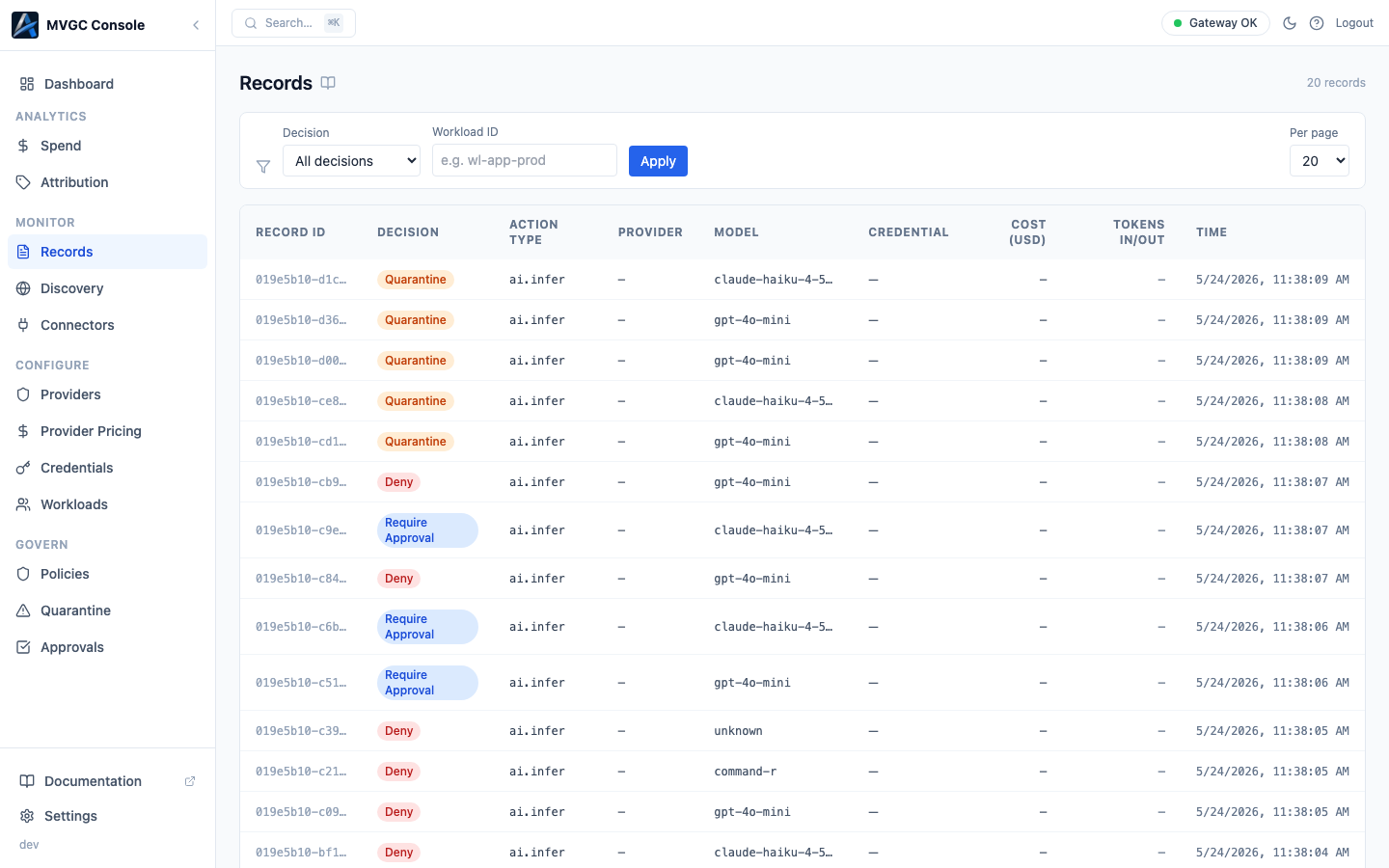The image size is (1389, 868).
Task: Open the Per page dropdown
Action: (1319, 161)
